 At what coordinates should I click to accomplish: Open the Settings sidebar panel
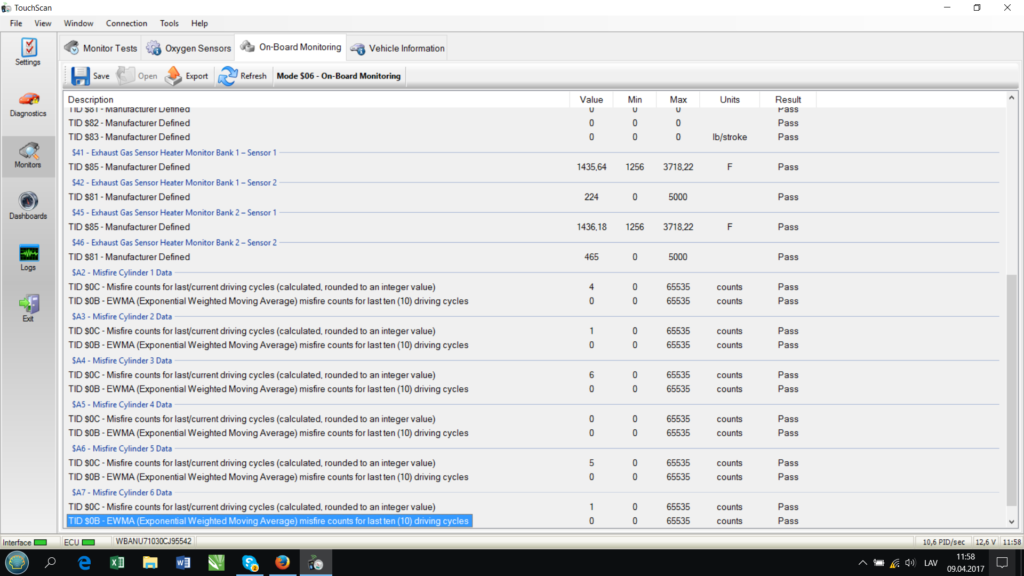tap(28, 52)
